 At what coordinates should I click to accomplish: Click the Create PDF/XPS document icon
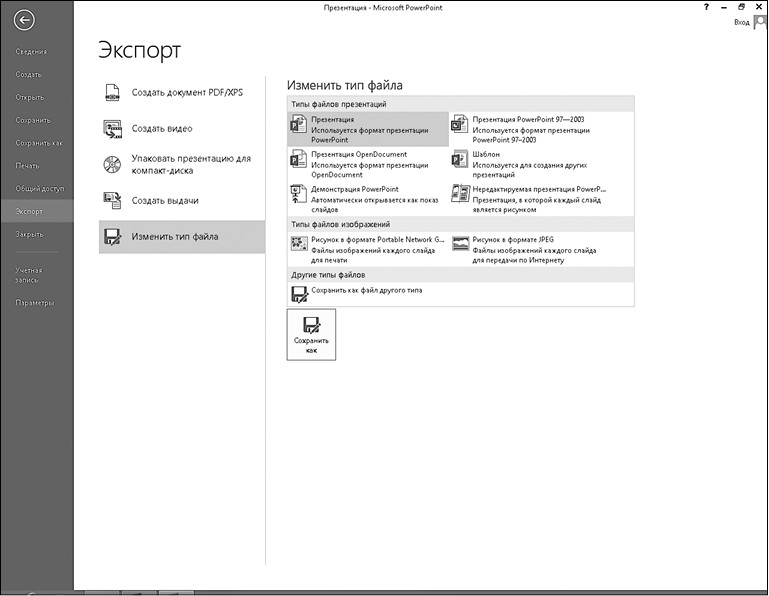(x=113, y=93)
